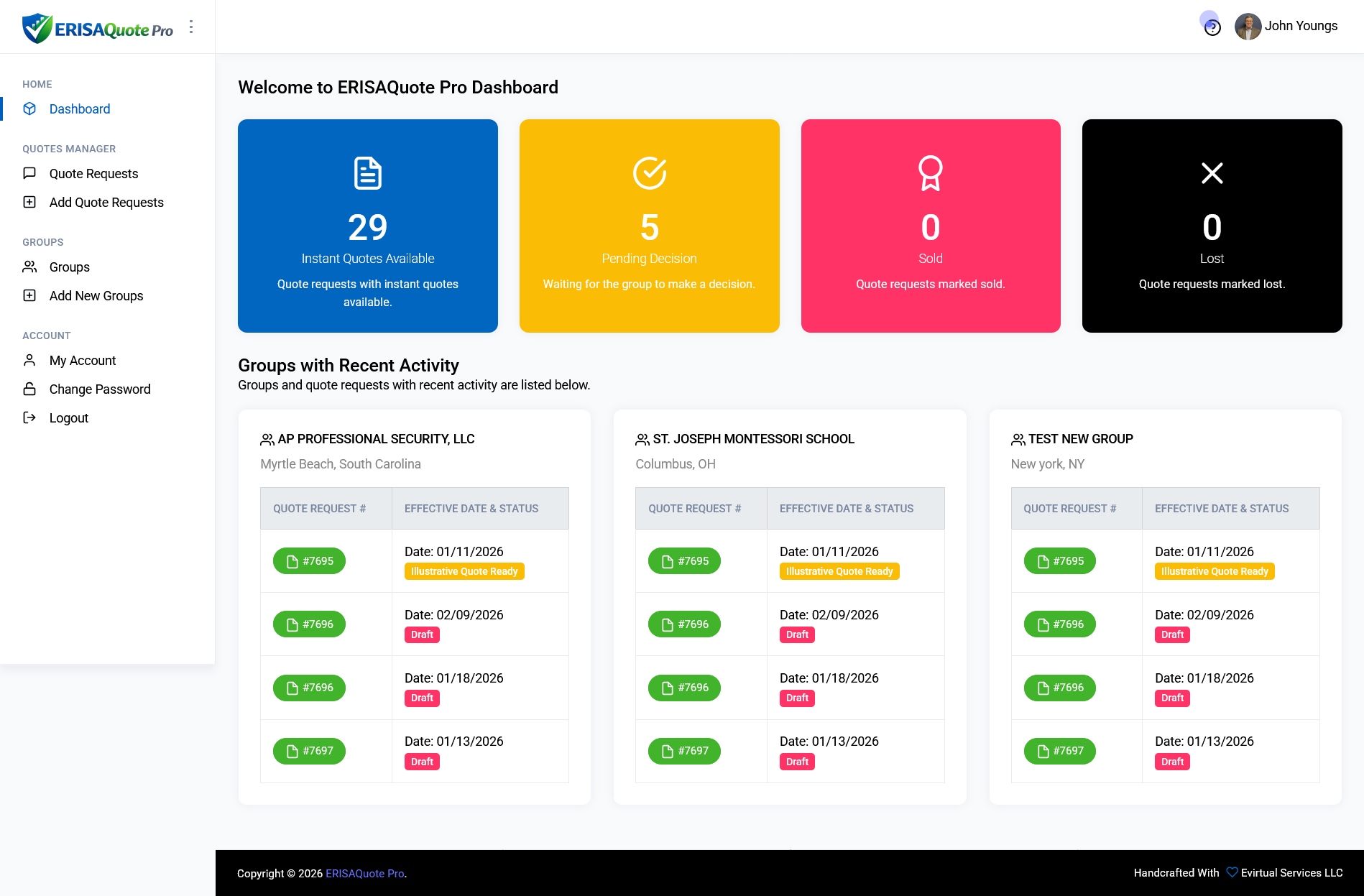Click the Change Password lock icon

click(29, 389)
